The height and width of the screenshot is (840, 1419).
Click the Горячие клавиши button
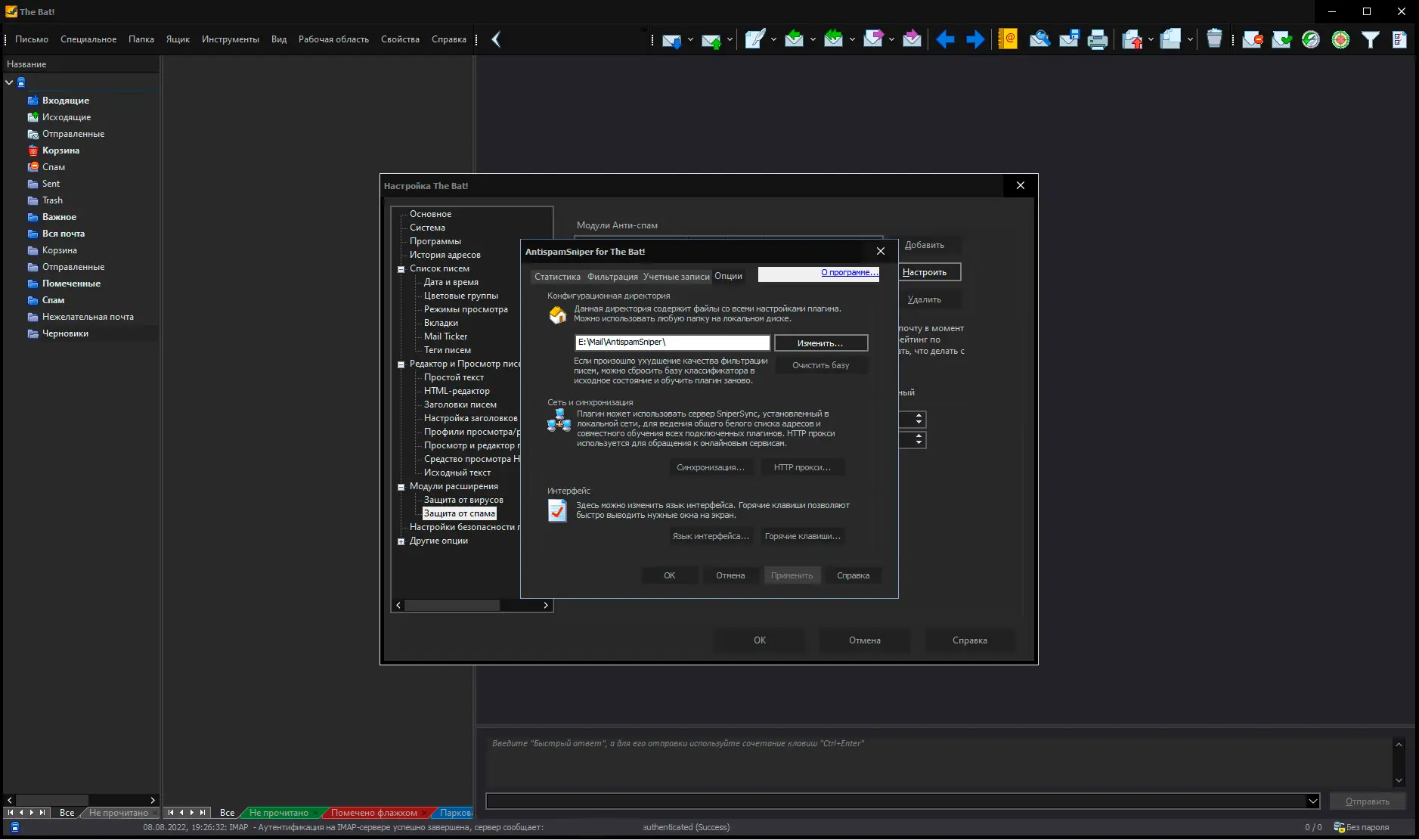click(x=802, y=536)
